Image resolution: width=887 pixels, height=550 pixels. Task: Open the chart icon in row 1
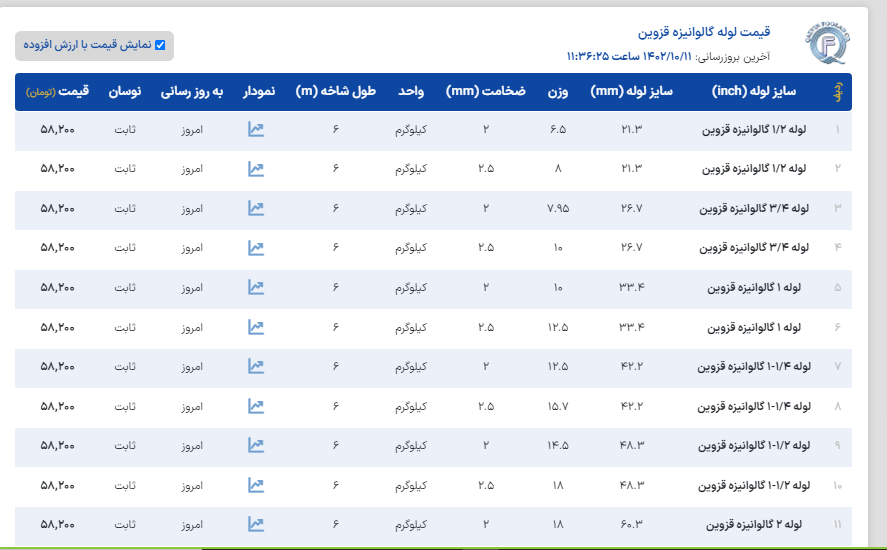click(256, 130)
